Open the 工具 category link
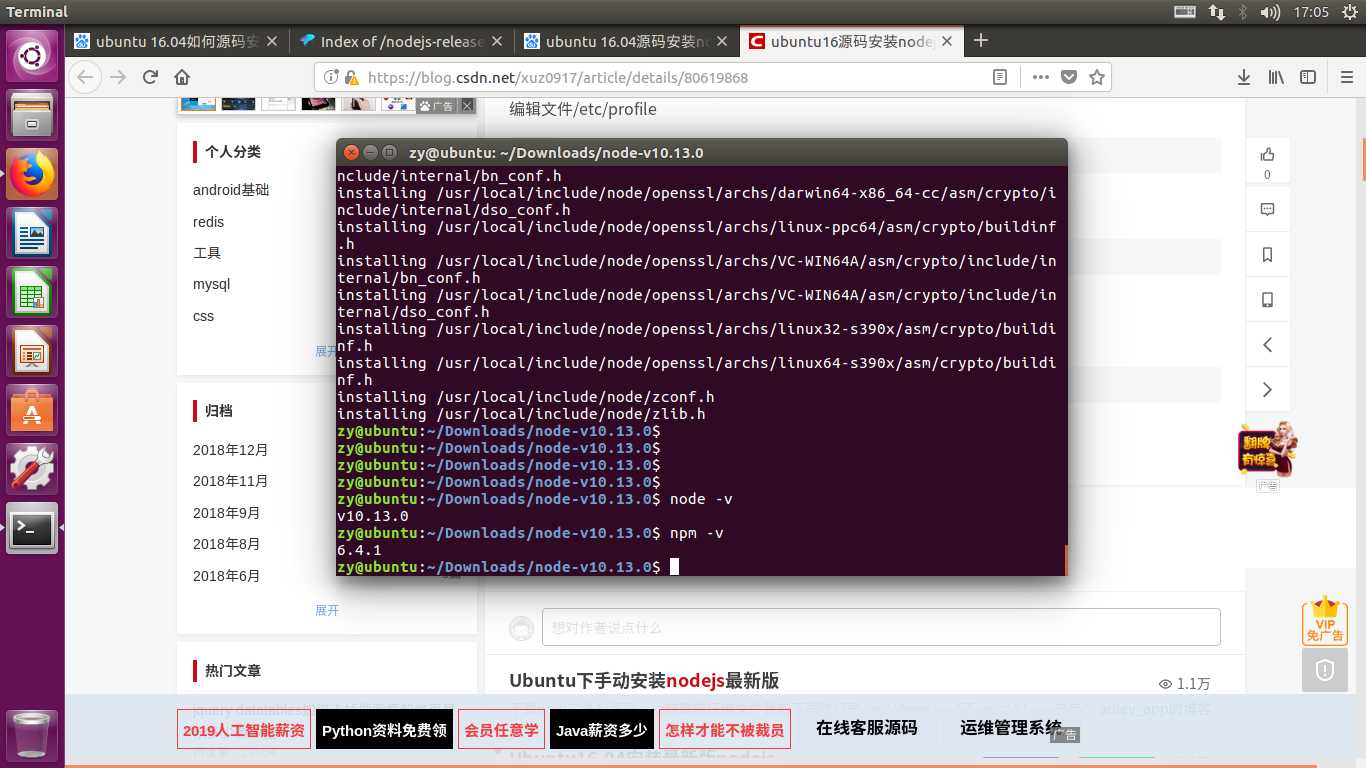Image resolution: width=1366 pixels, height=768 pixels. tap(207, 253)
